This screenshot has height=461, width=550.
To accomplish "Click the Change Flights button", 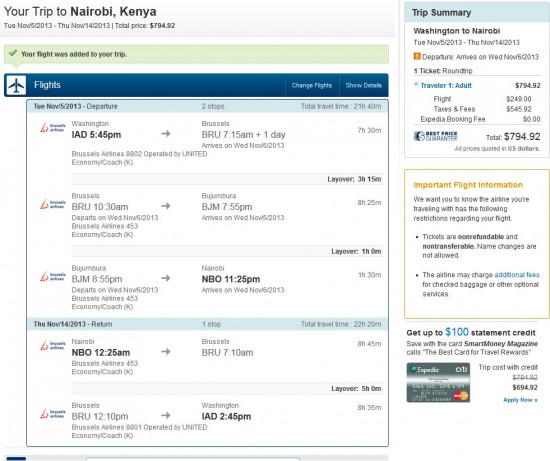I will [312, 85].
